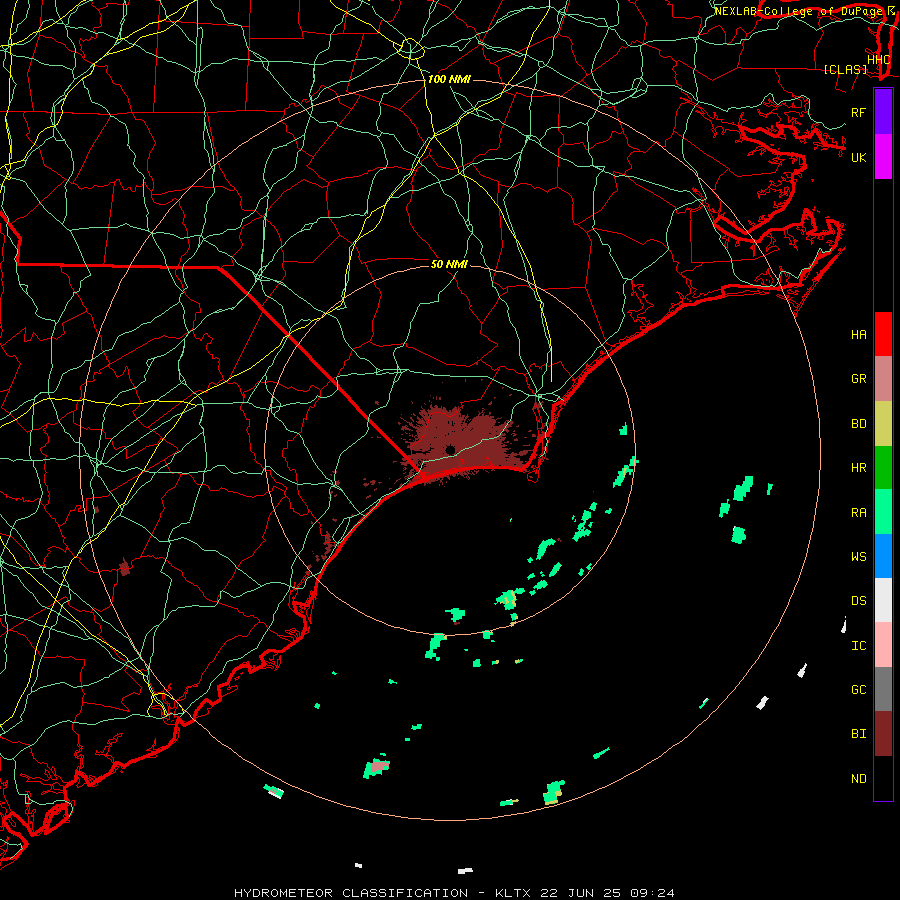Click the RF legend label
The image size is (900, 900).
[859, 112]
